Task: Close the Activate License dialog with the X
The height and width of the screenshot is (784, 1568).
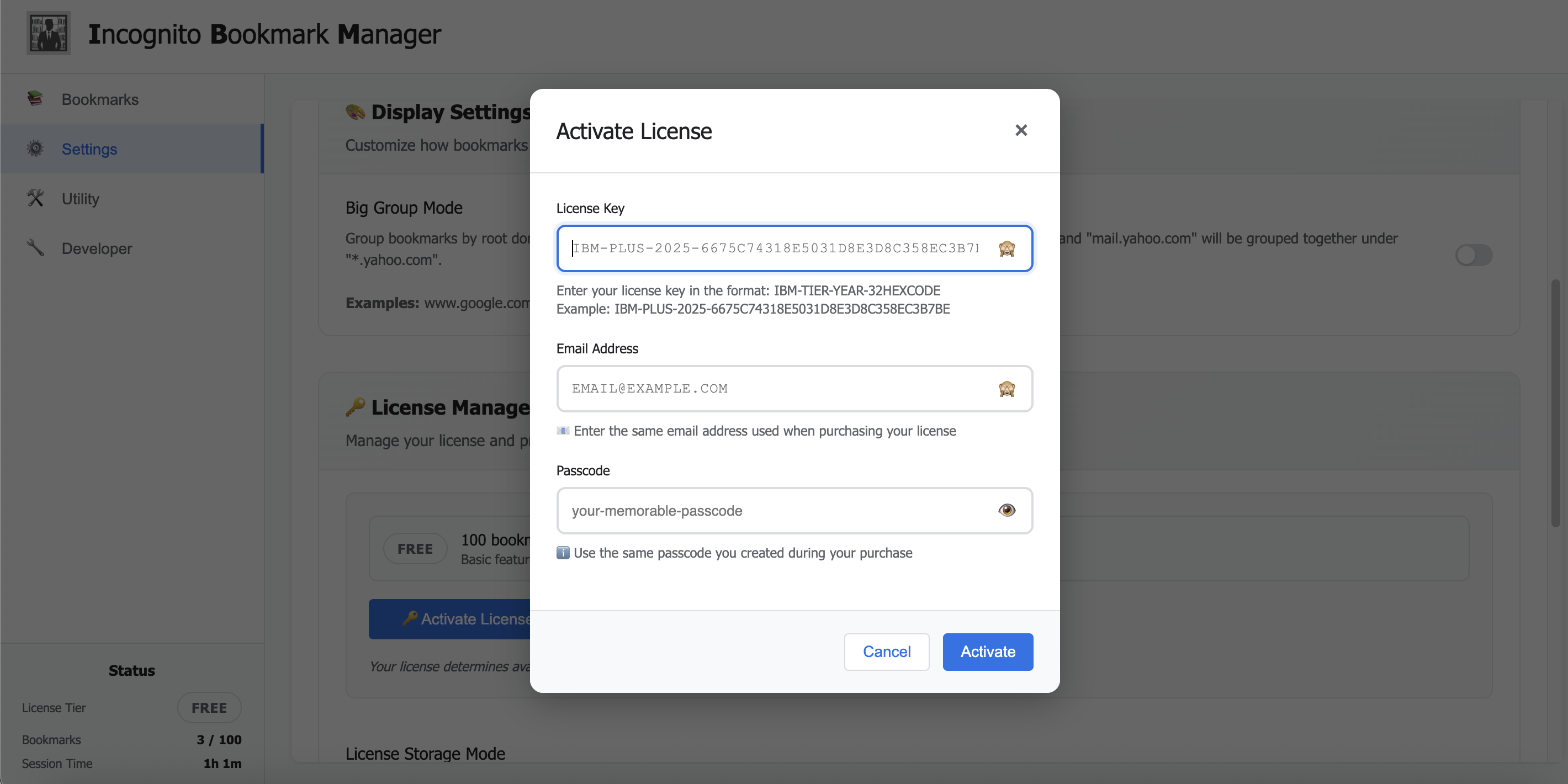Action: pyautogui.click(x=1021, y=130)
